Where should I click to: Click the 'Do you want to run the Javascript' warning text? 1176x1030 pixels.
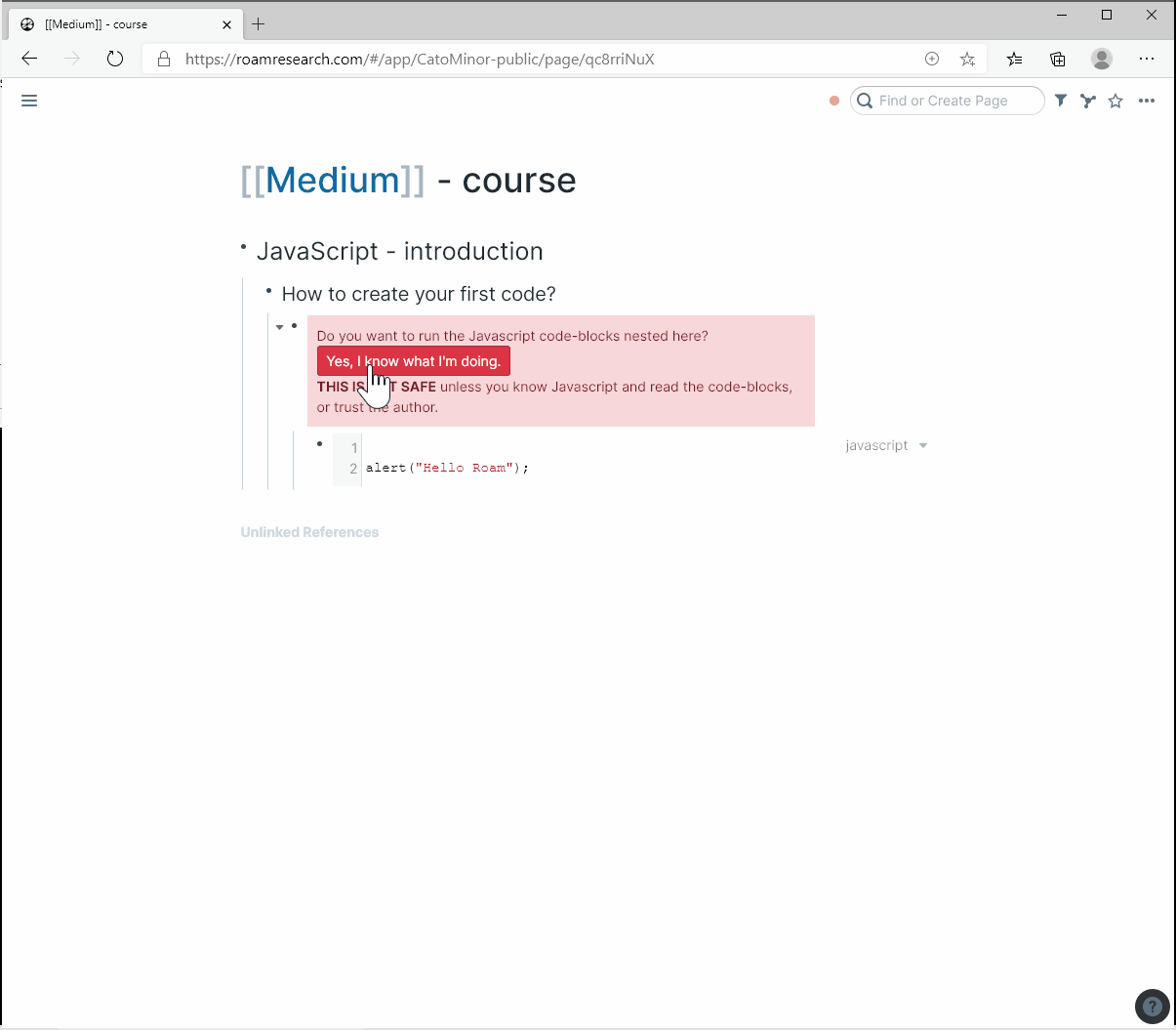coord(512,336)
